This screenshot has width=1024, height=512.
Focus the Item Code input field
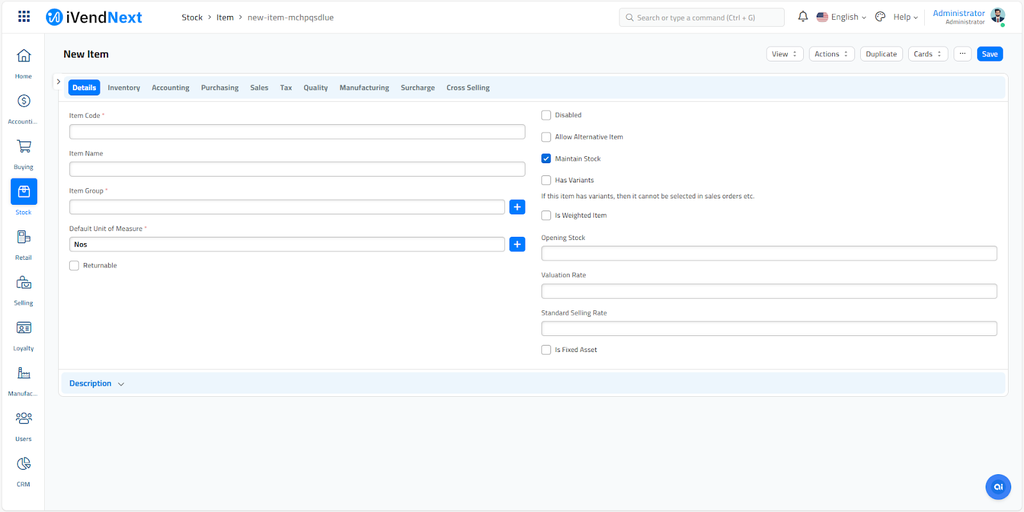click(x=297, y=132)
